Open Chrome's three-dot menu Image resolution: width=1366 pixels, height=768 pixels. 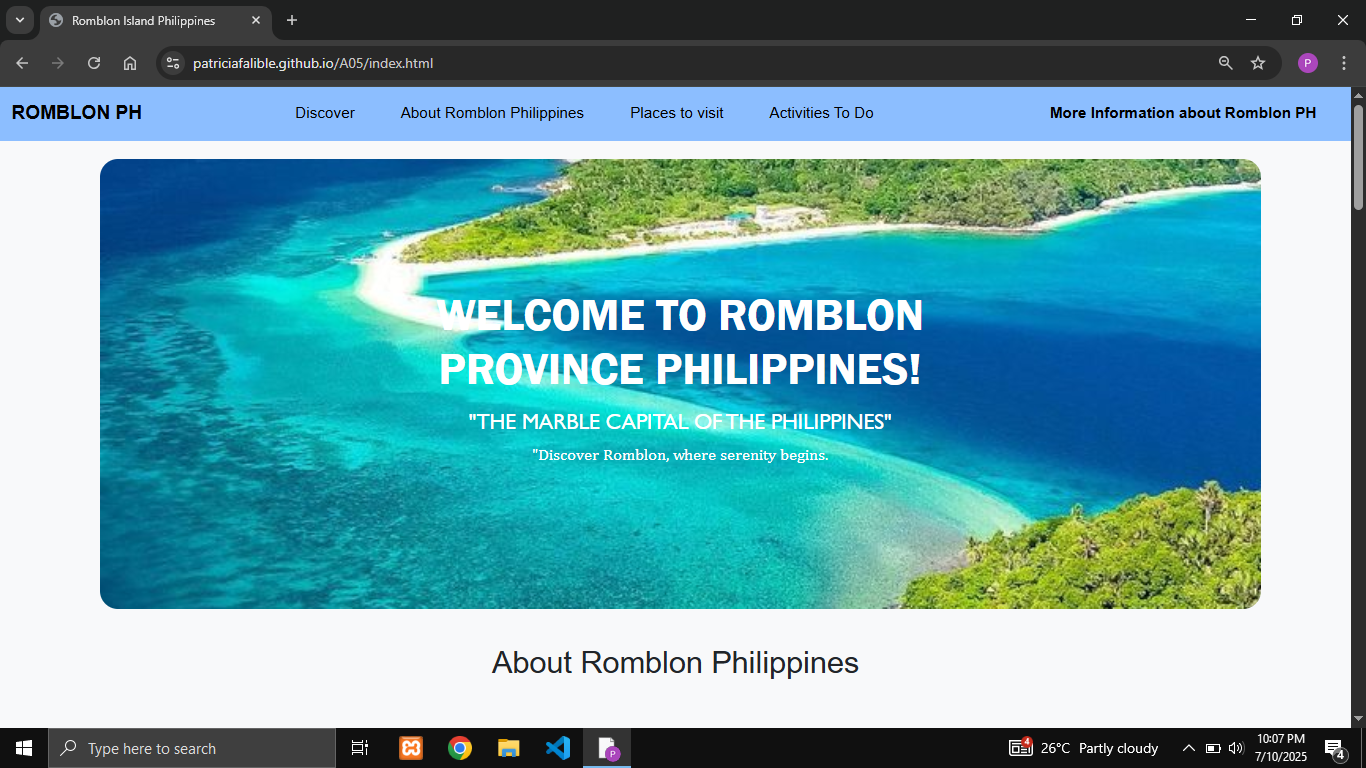coord(1343,63)
